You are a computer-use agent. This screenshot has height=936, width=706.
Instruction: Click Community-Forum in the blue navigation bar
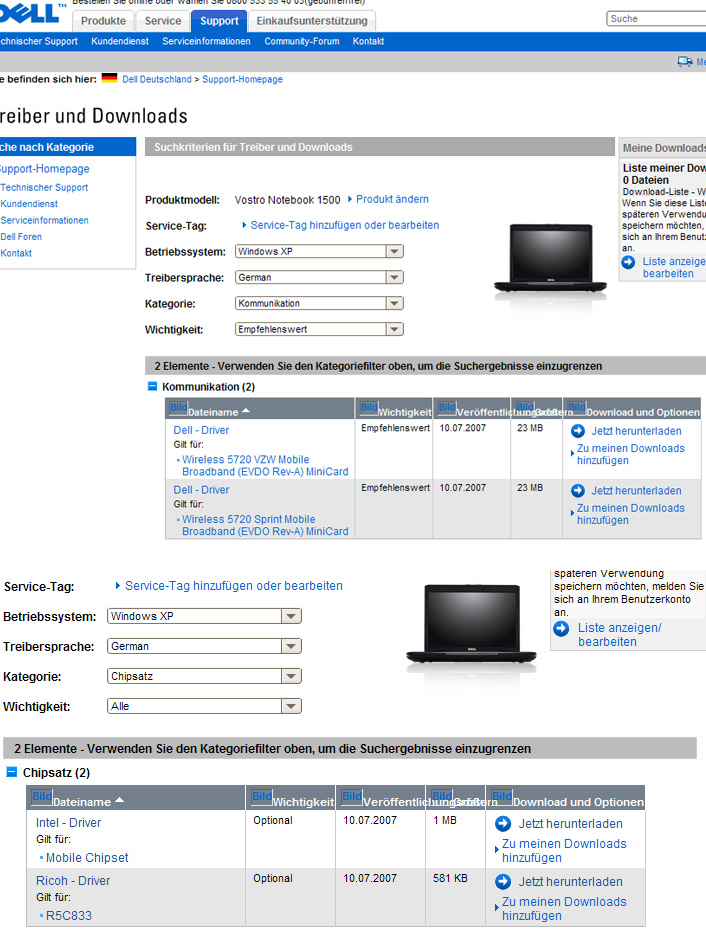(x=302, y=41)
